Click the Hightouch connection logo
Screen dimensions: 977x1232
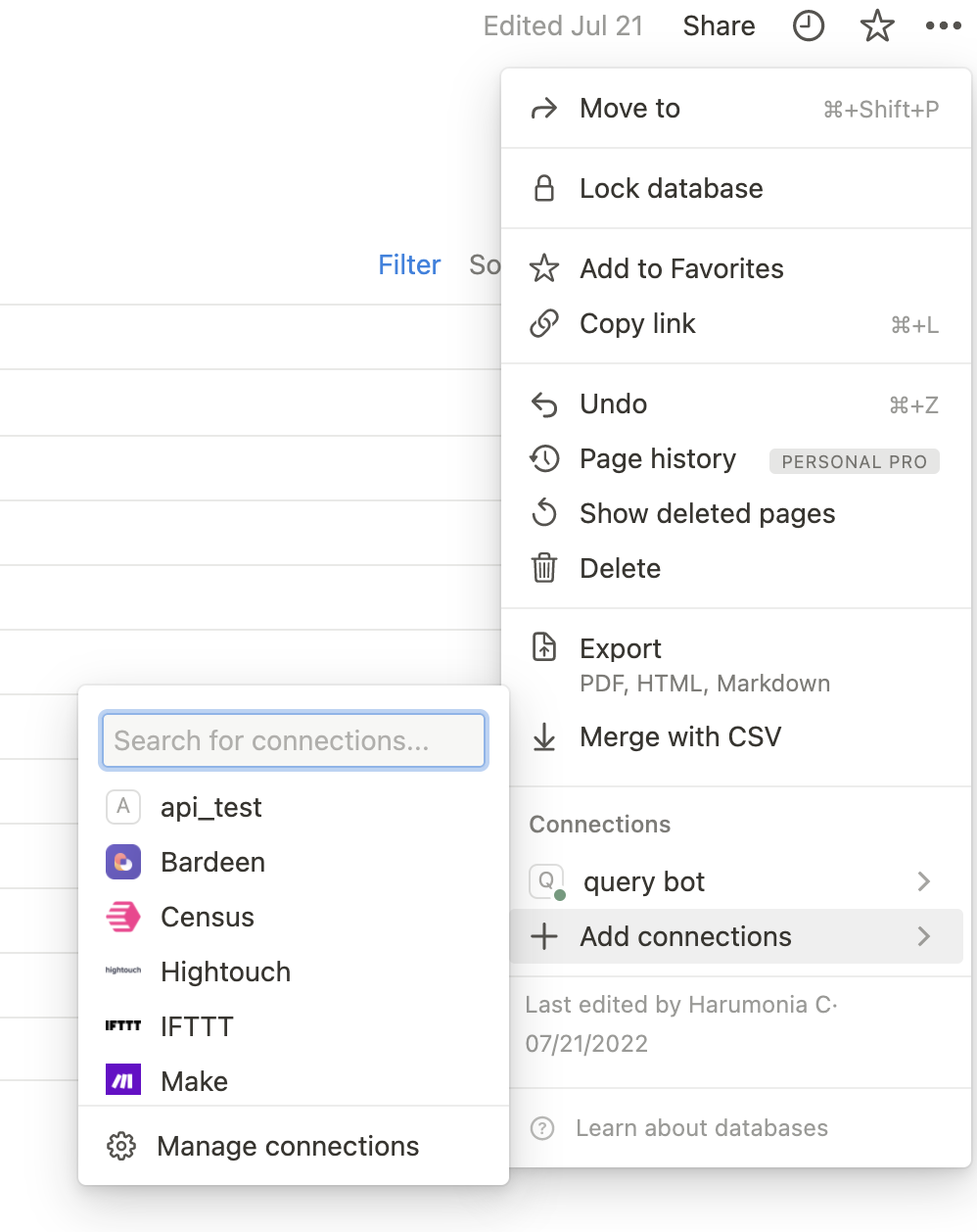(x=123, y=971)
